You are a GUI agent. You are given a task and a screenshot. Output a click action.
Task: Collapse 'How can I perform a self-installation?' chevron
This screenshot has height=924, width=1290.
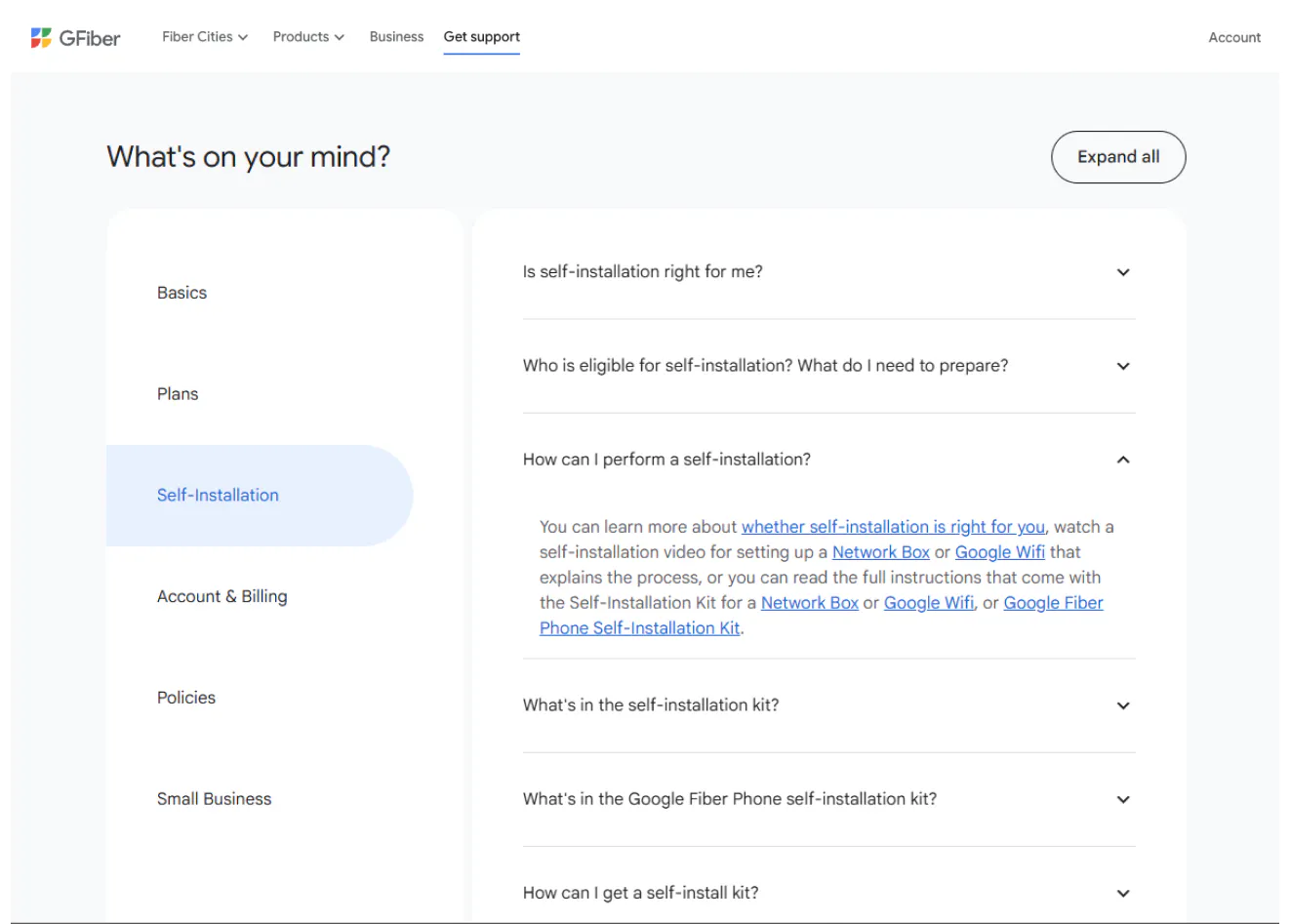pyautogui.click(x=1123, y=460)
